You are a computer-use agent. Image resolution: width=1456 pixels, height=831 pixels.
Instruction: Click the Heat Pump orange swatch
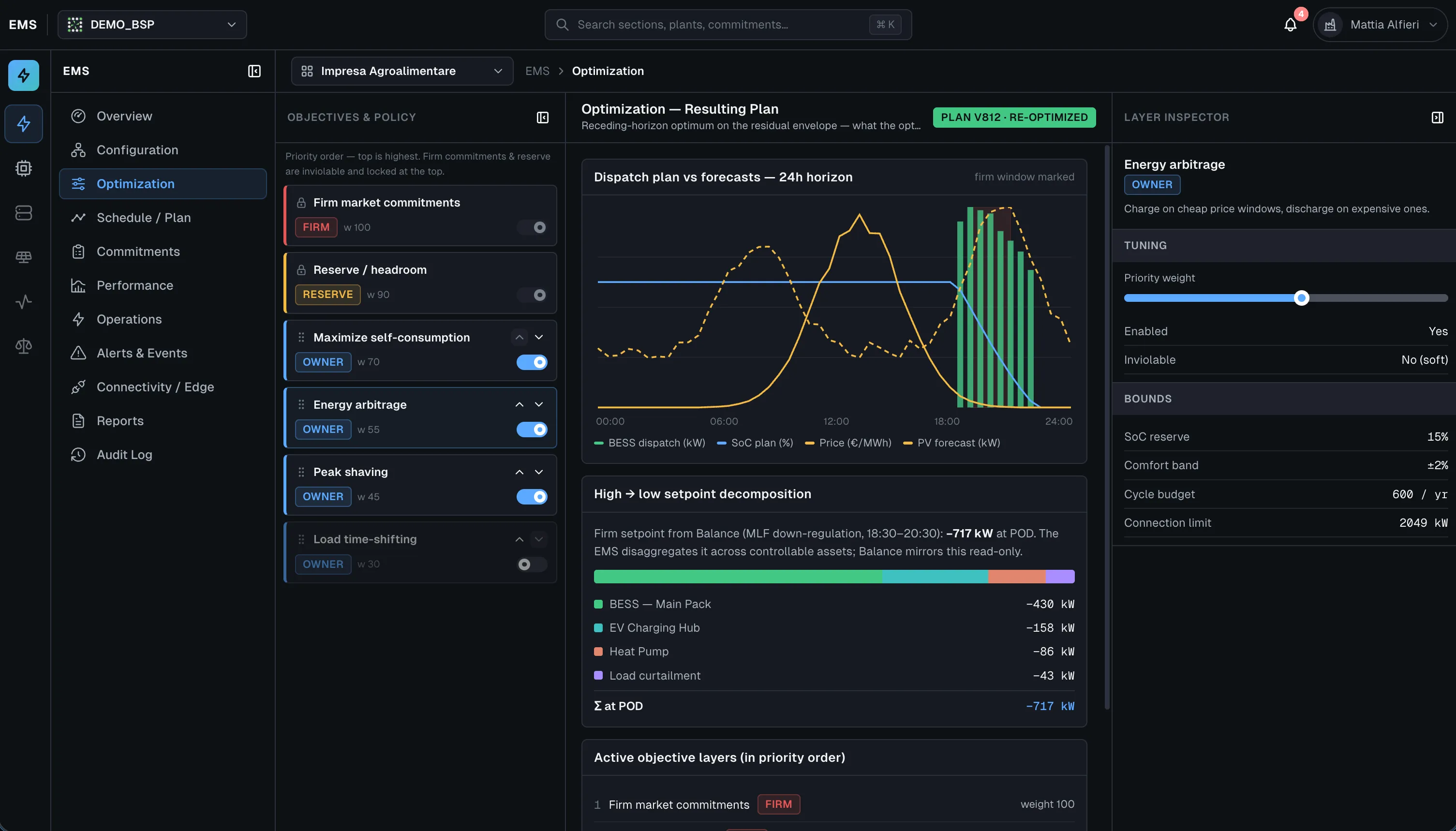click(x=598, y=651)
